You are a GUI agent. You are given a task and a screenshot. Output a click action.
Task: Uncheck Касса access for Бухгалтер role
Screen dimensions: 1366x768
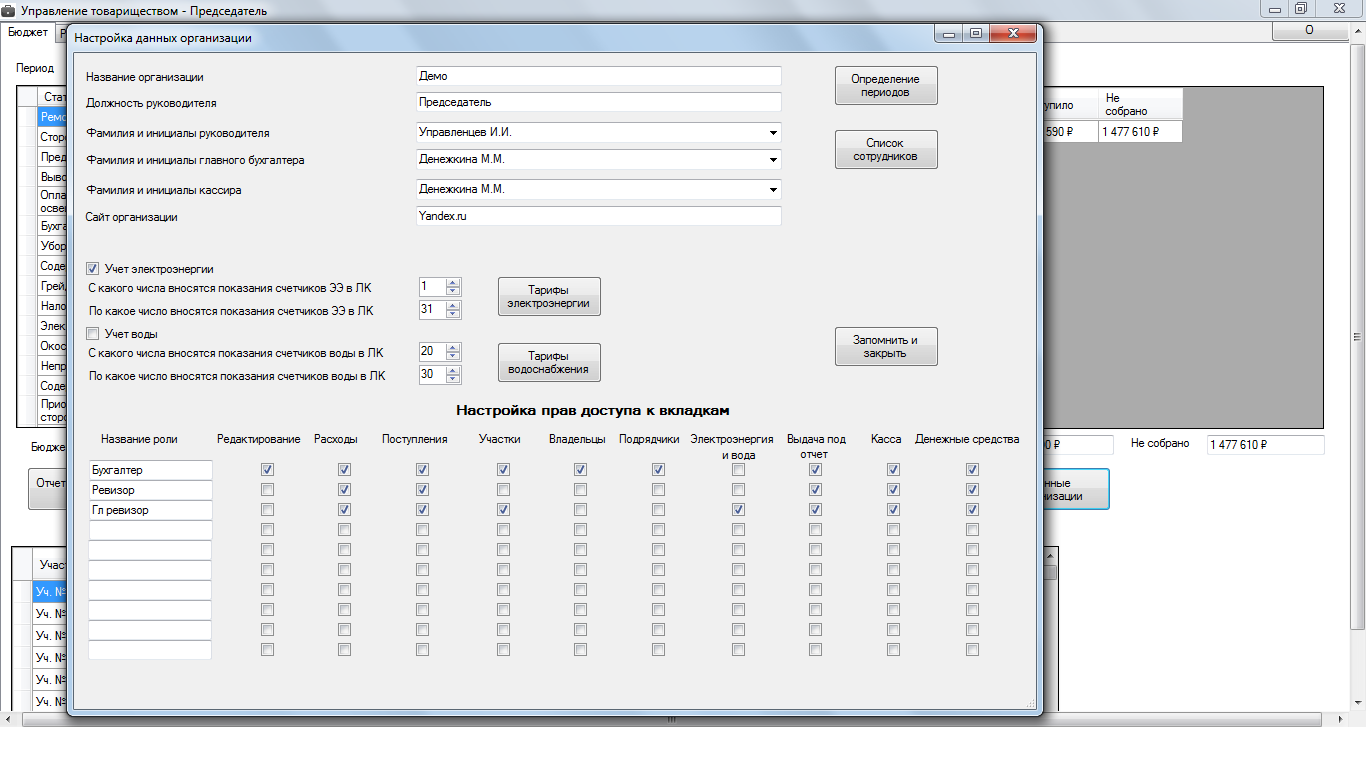pos(893,470)
